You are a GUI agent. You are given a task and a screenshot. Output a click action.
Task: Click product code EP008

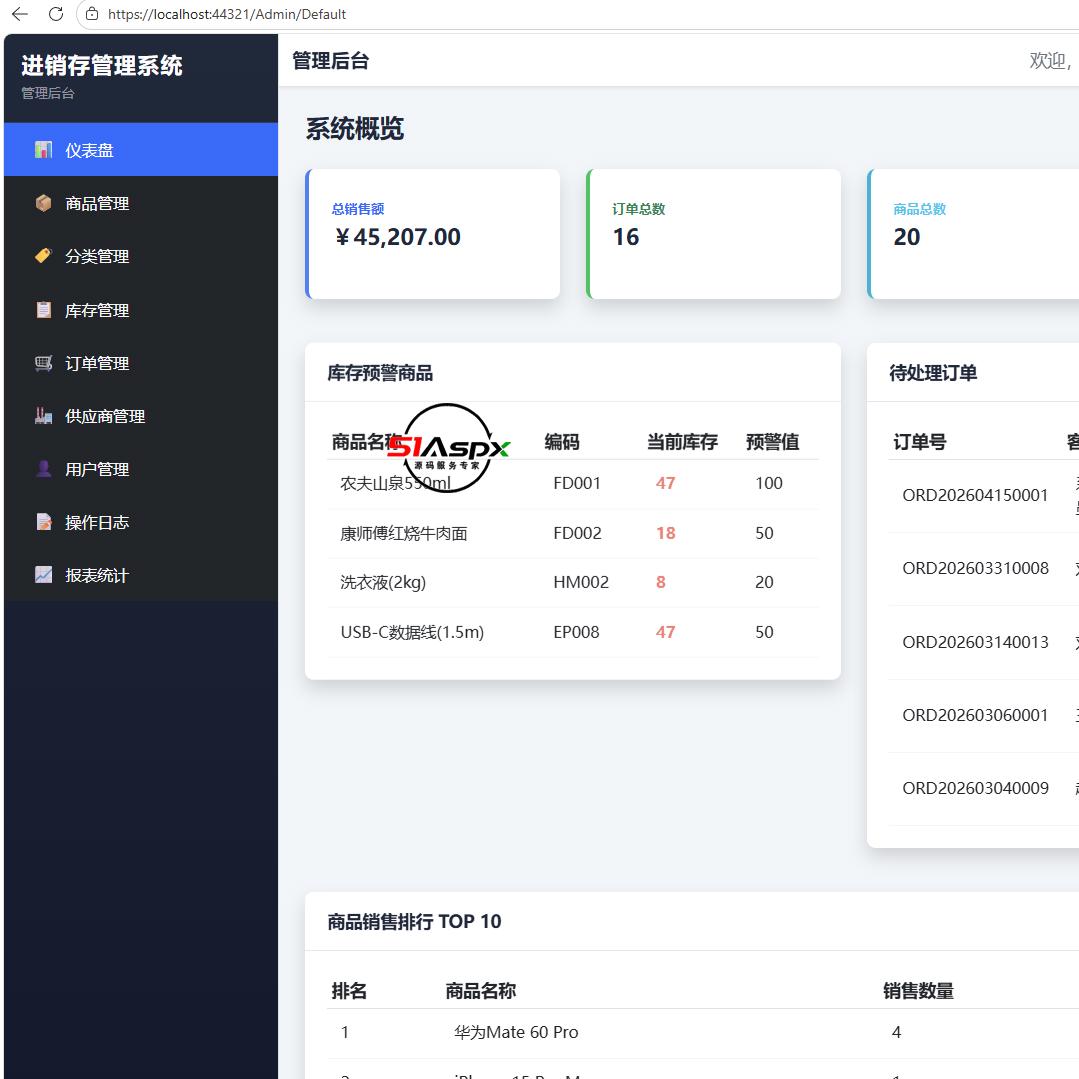[576, 632]
